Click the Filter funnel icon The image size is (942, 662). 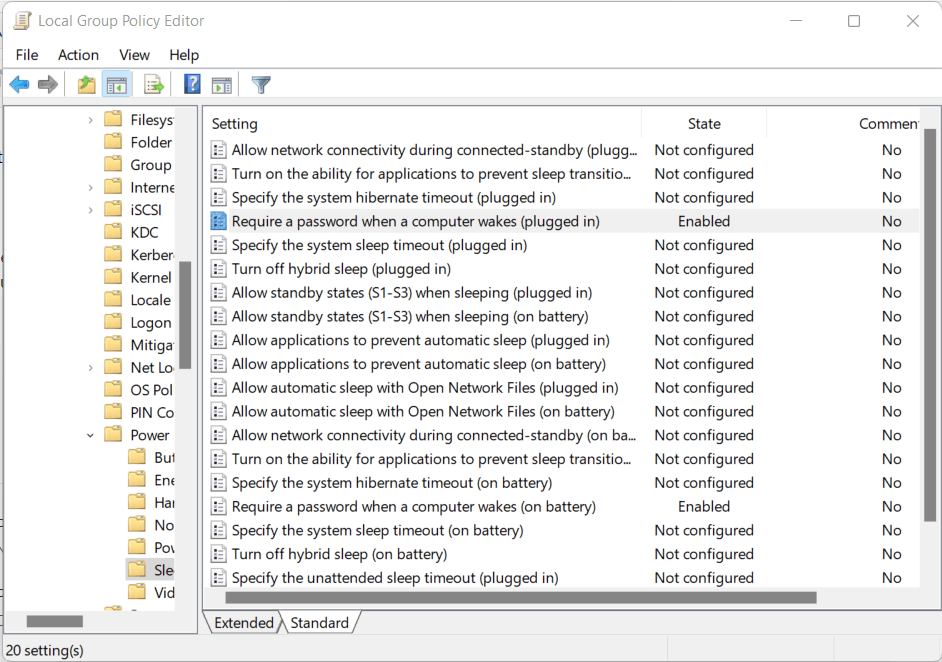click(261, 85)
